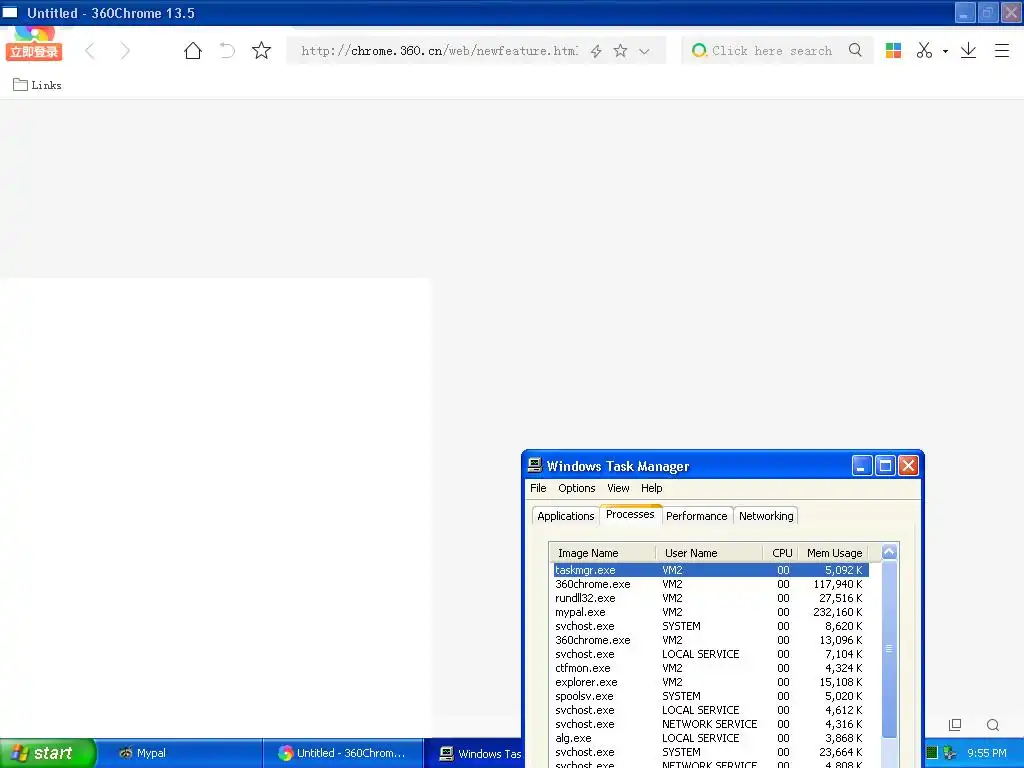
Task: Select the ctfmon.exe process row
Action: 711,669
